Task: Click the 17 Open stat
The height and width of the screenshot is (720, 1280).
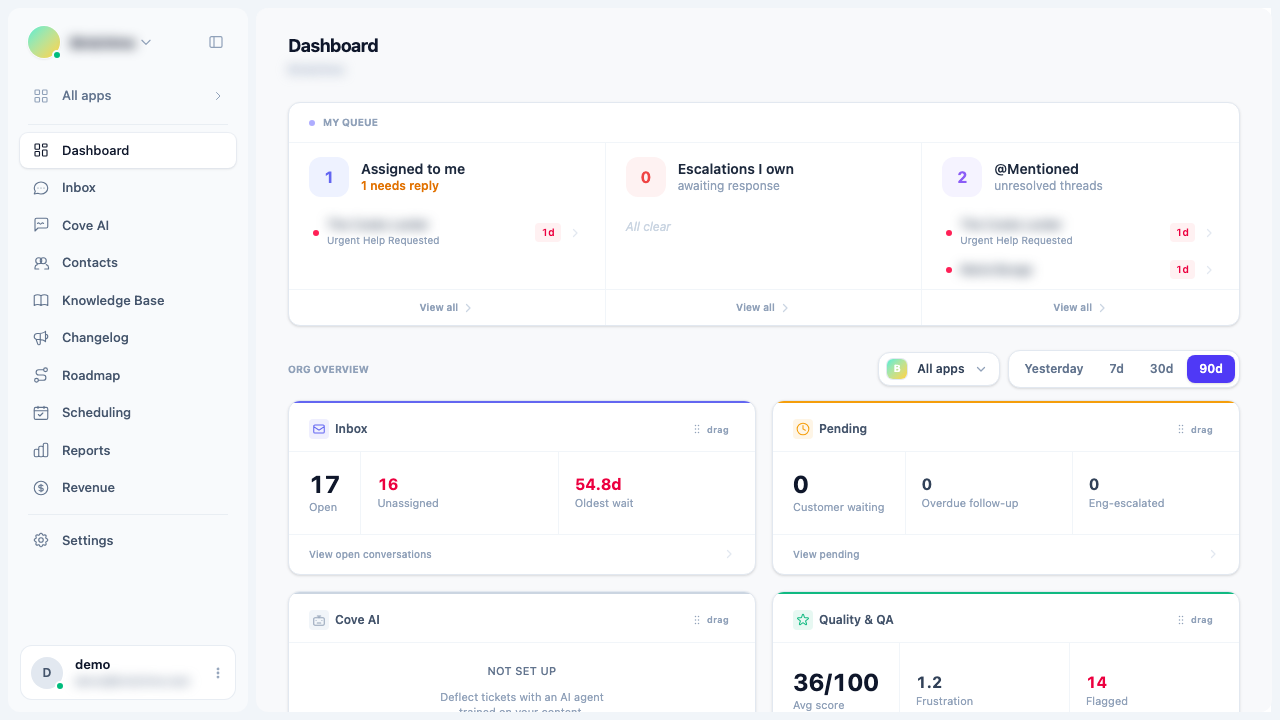Action: click(324, 492)
